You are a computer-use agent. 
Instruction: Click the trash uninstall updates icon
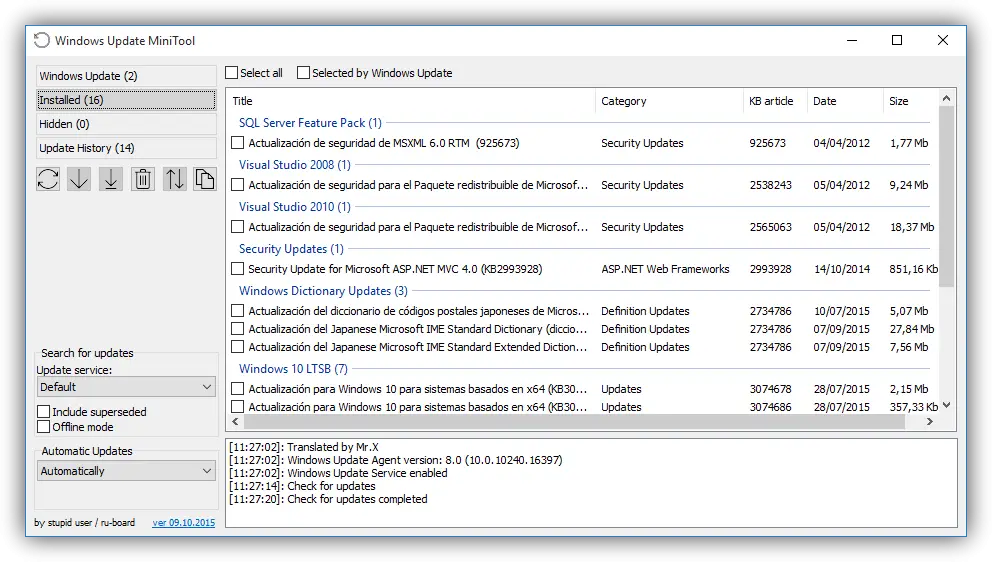143,179
